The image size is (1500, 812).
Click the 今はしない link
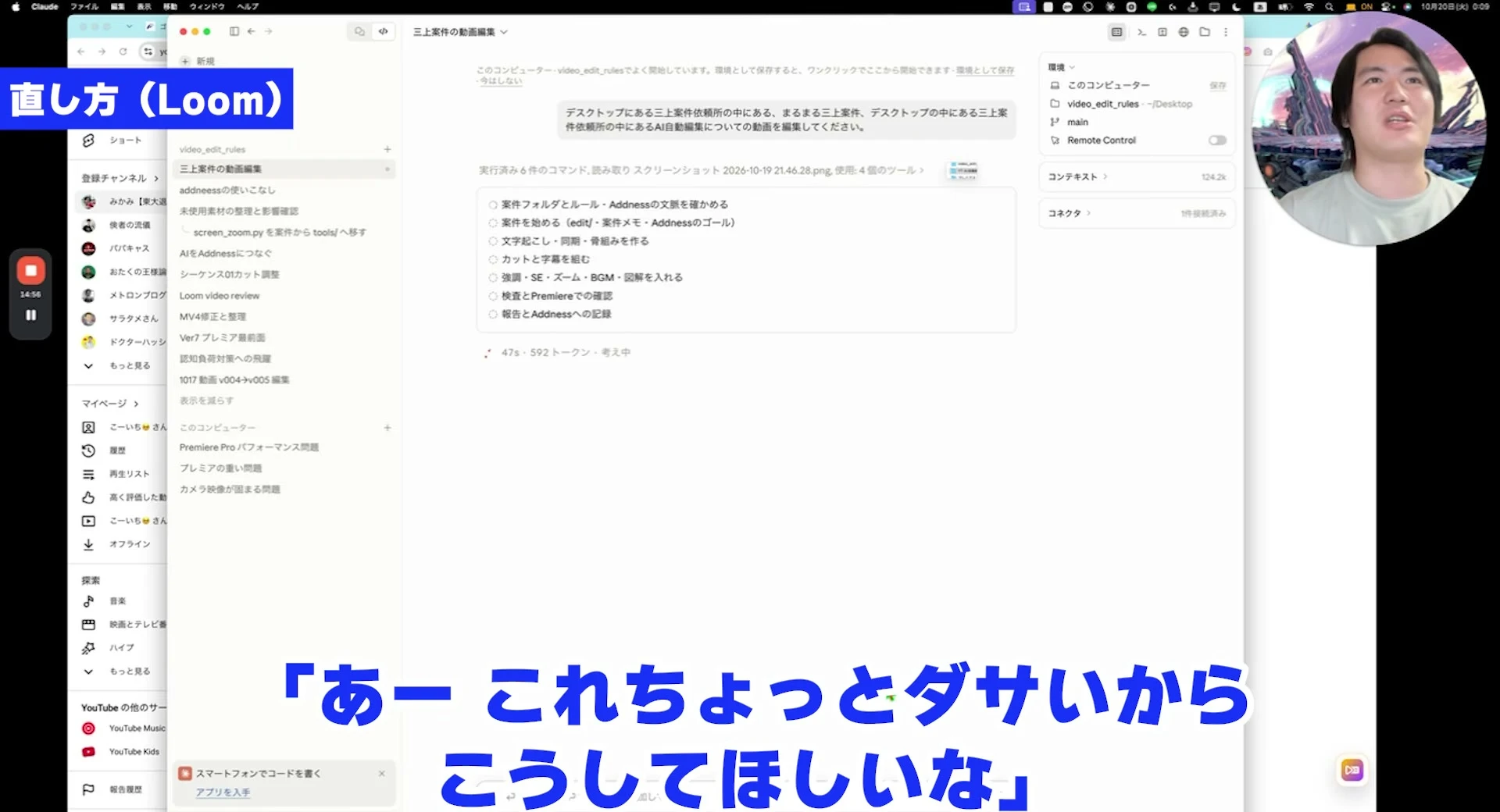coord(501,81)
